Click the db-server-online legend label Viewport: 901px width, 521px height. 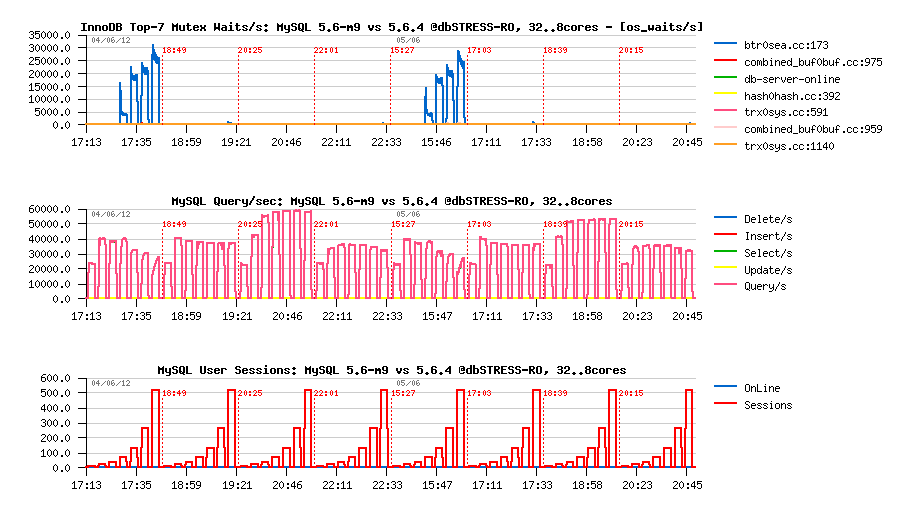click(791, 79)
